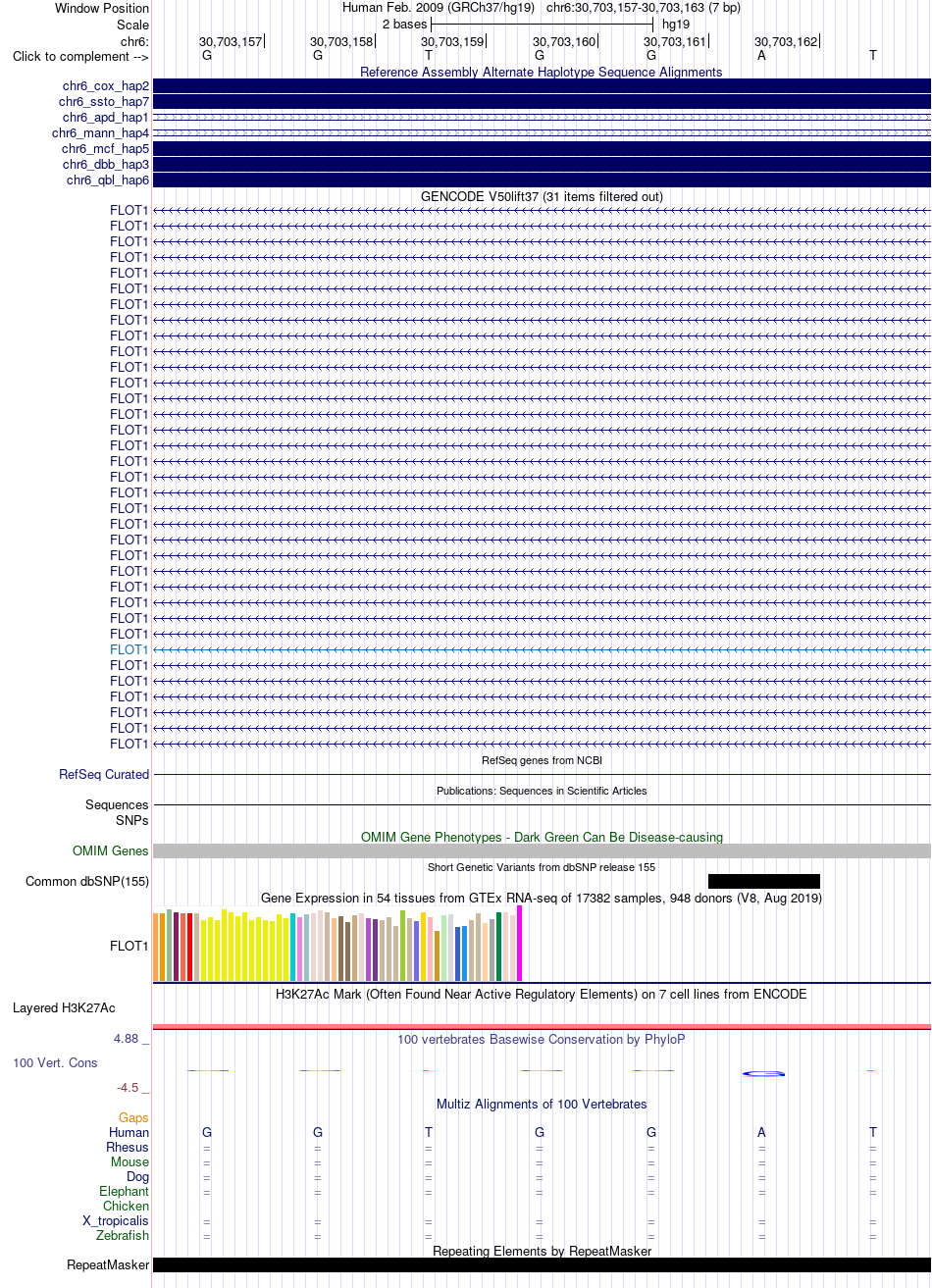Screen dimensions: 932x1288
Task: Select the chr6_mcf_hap5 track label
Action: point(105,149)
